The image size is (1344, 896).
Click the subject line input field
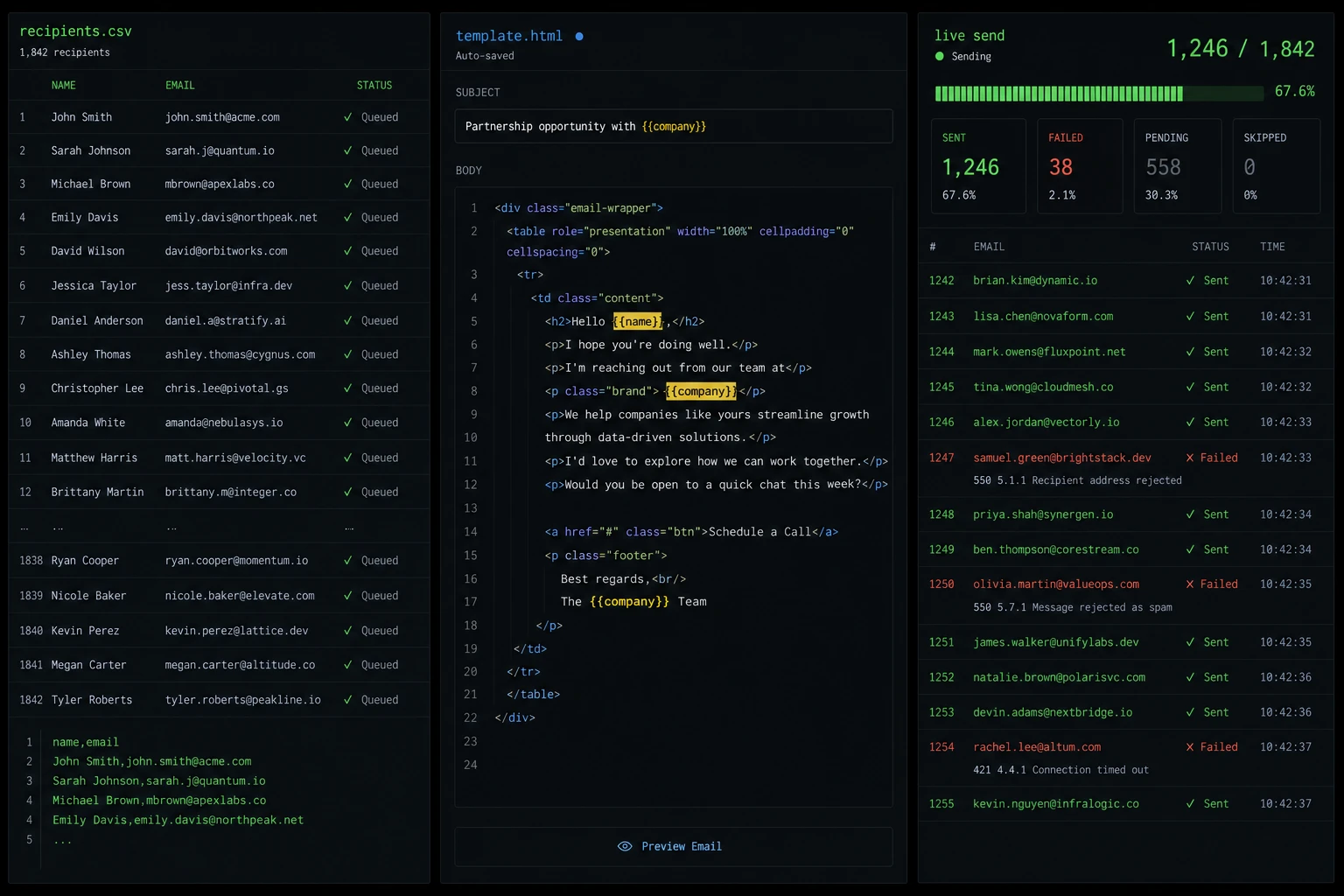click(x=674, y=126)
